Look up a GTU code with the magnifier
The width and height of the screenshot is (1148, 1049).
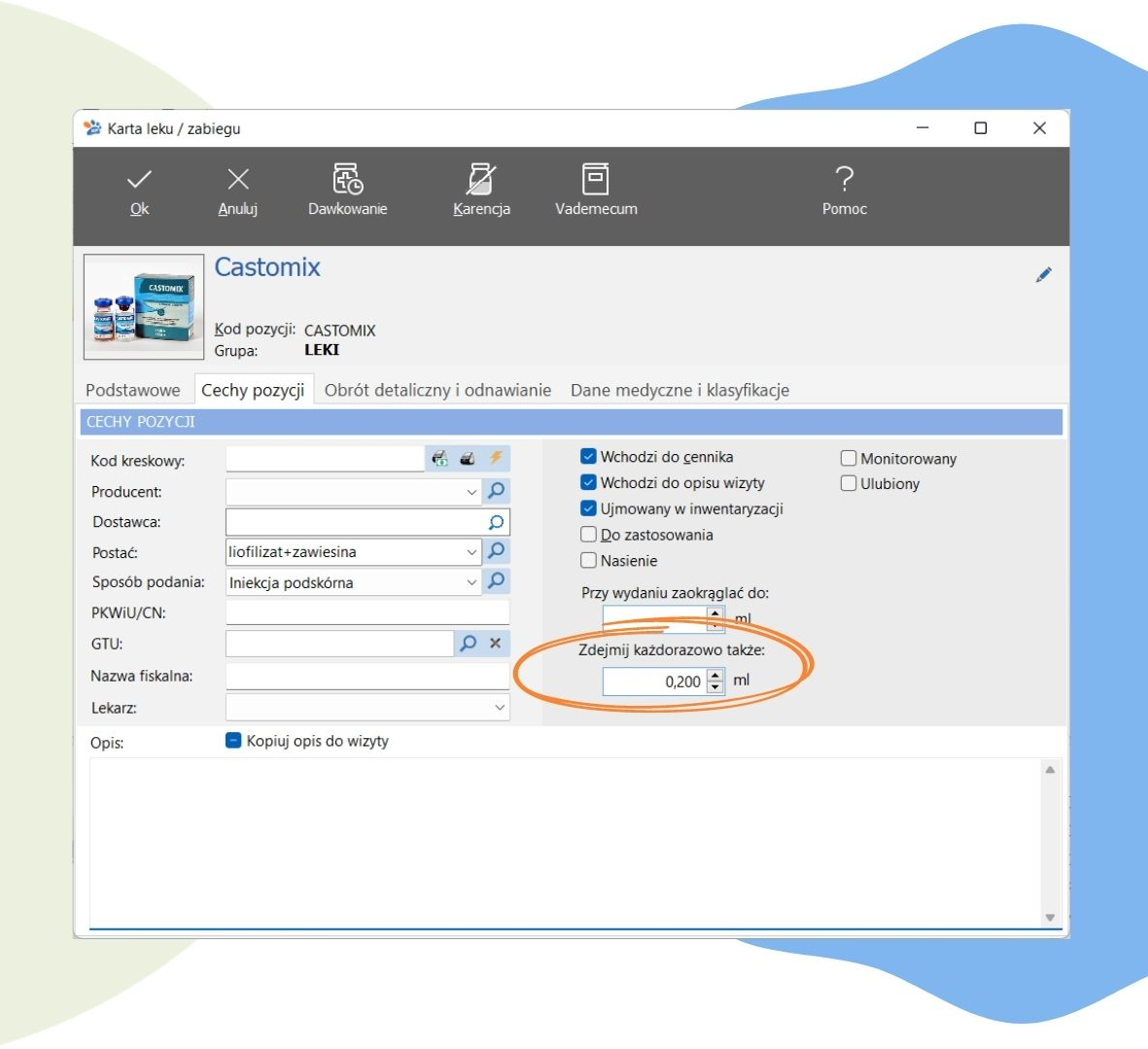pyautogui.click(x=468, y=643)
